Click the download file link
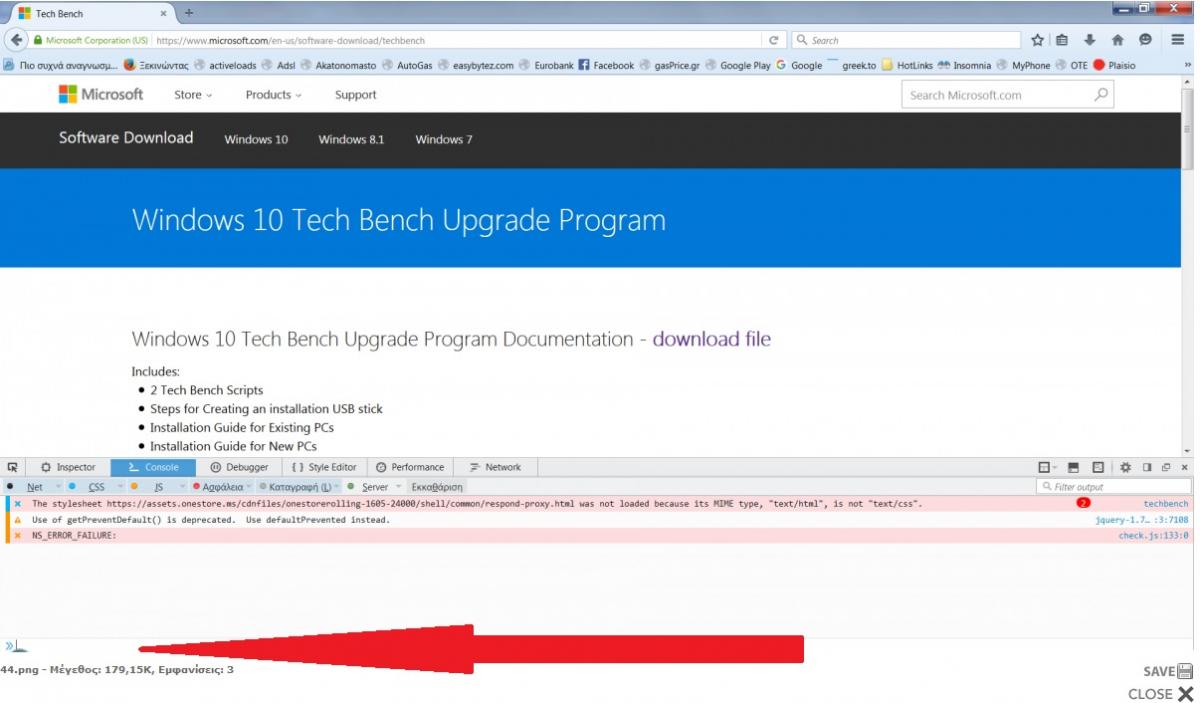The image size is (1200, 703). (x=711, y=339)
